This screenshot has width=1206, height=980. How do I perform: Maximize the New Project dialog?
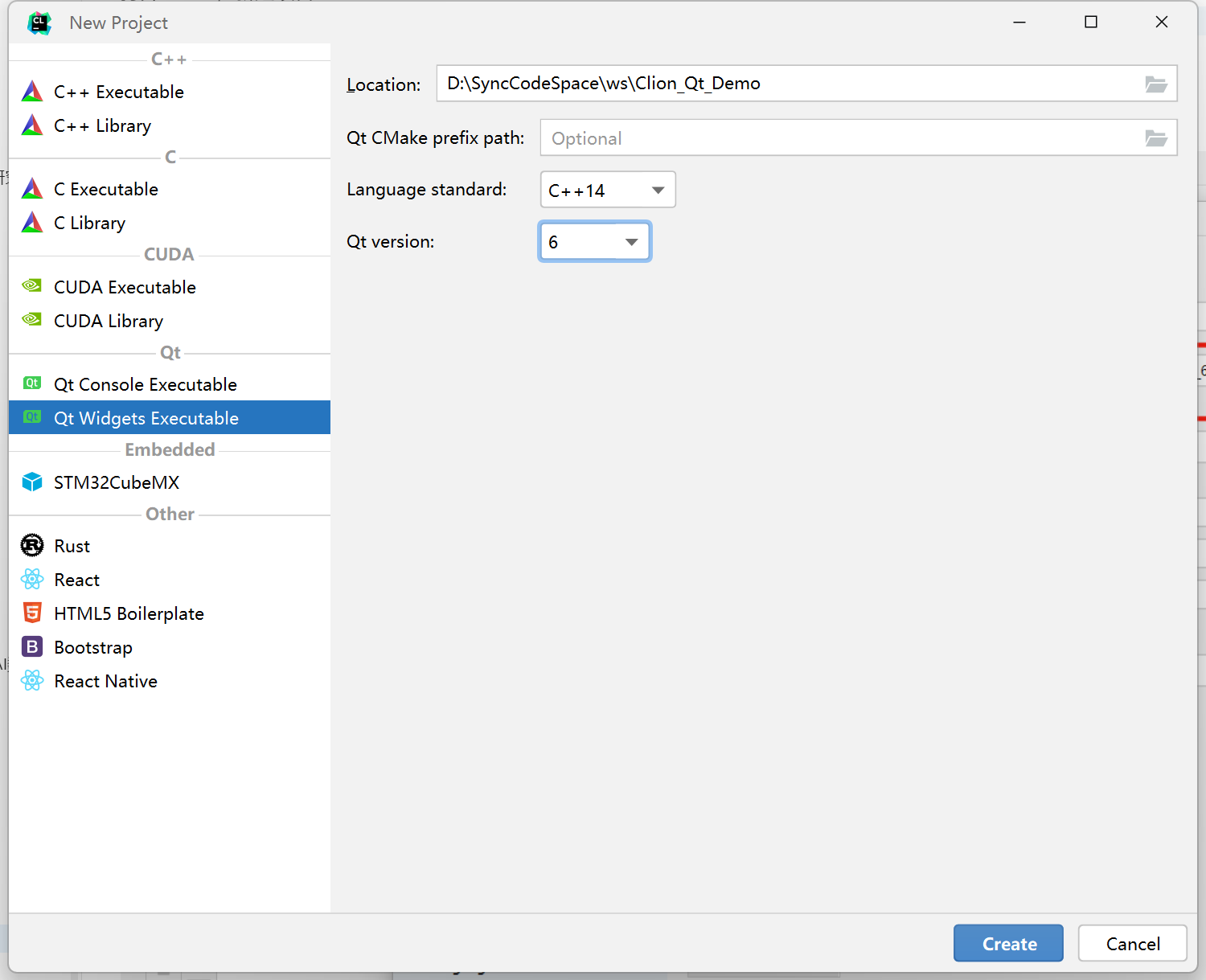coord(1091,22)
